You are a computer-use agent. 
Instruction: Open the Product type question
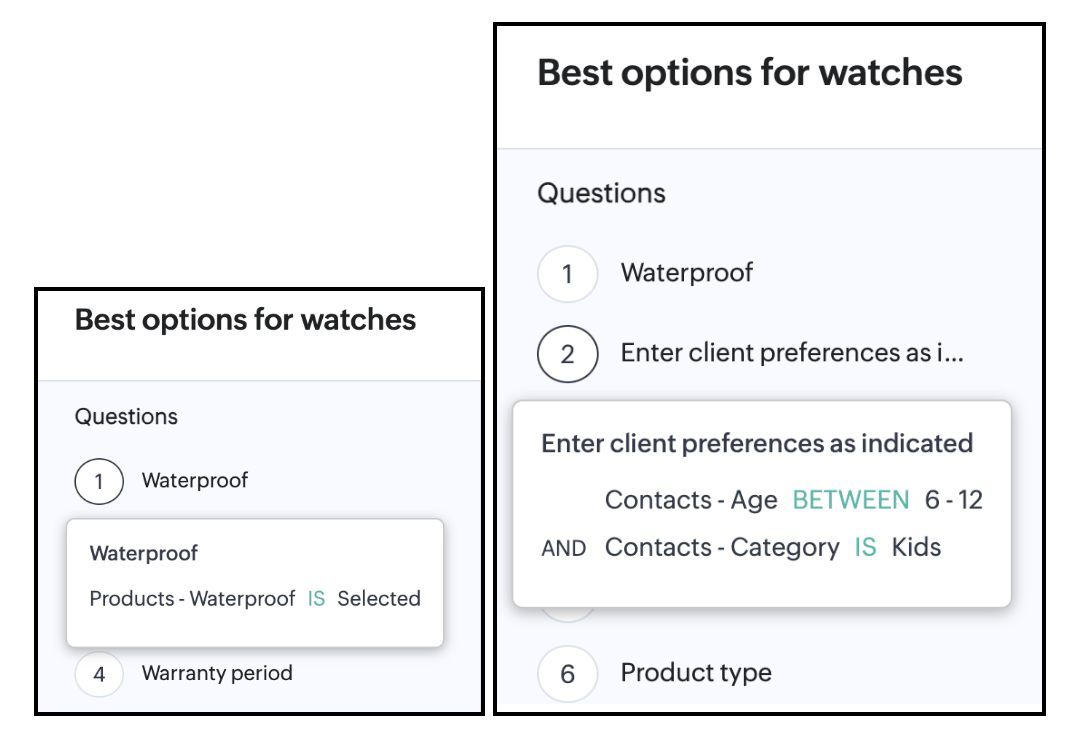point(696,673)
